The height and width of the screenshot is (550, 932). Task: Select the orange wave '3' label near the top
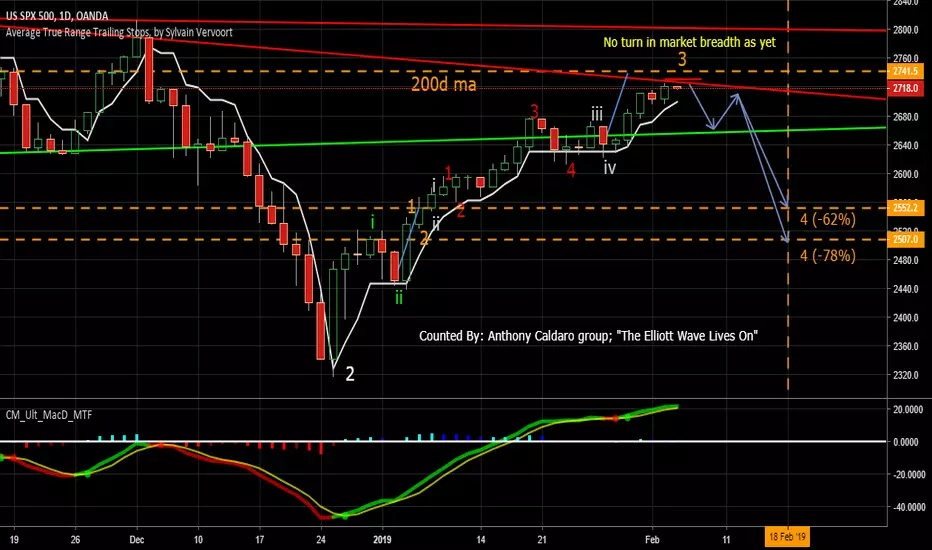tap(682, 59)
